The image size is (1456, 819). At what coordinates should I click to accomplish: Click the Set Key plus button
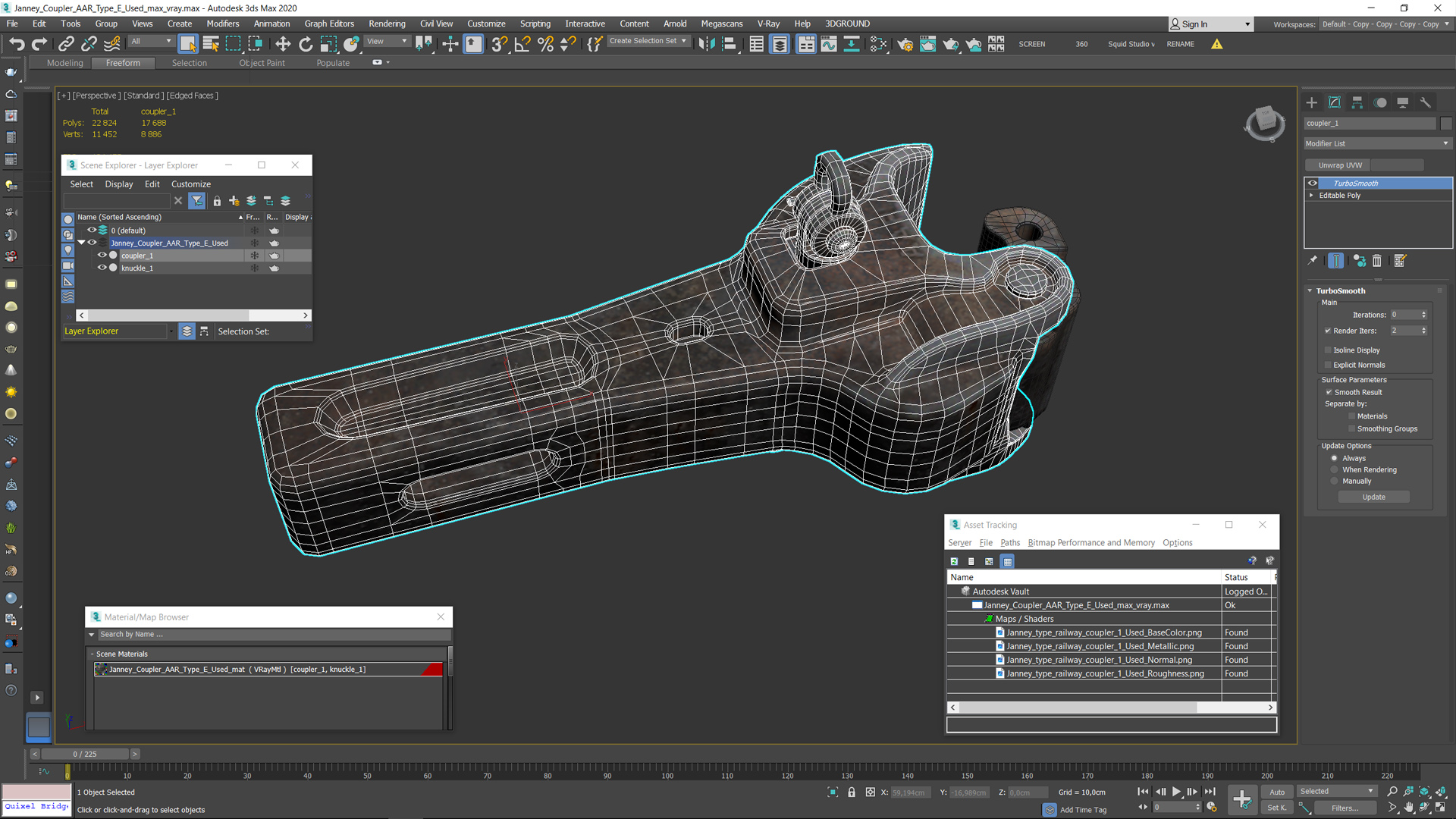1242,799
